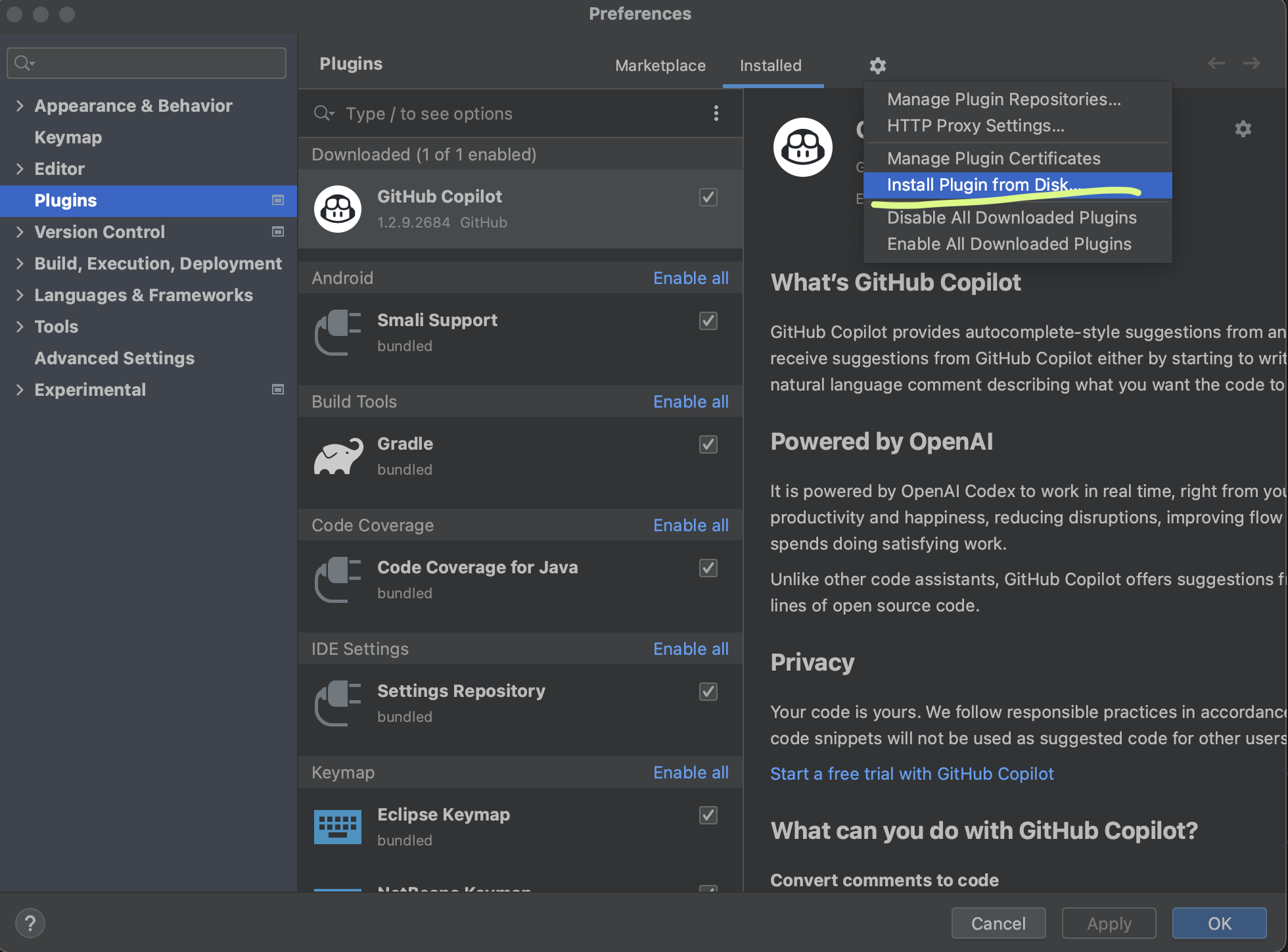Open Start a free trial with GitHub Copilot link
Image resolution: width=1288 pixels, height=952 pixels.
point(911,774)
